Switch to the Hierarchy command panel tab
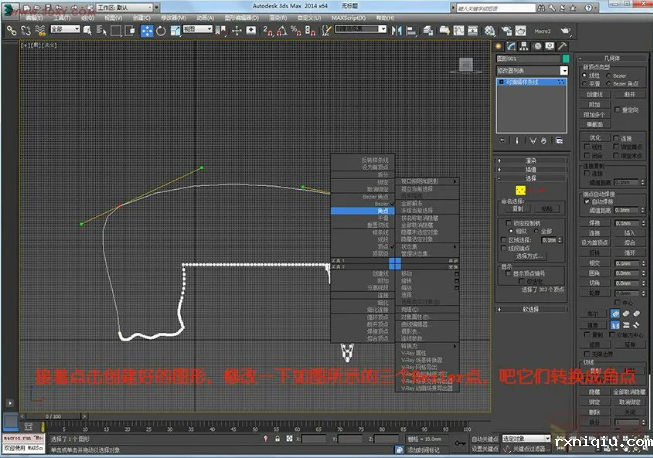The height and width of the screenshot is (458, 653). pos(524,46)
